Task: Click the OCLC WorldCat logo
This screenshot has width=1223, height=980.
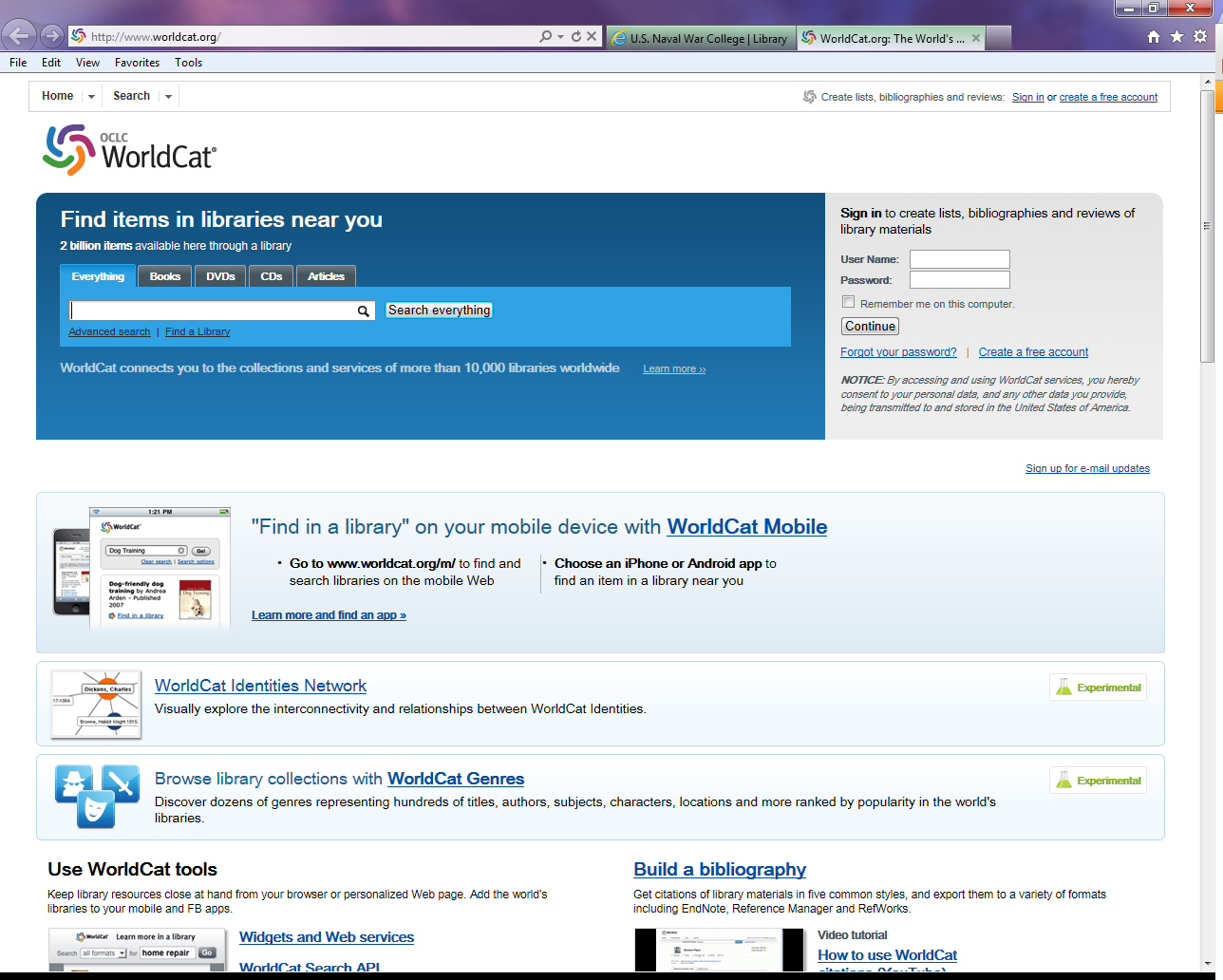Action: coord(130,149)
